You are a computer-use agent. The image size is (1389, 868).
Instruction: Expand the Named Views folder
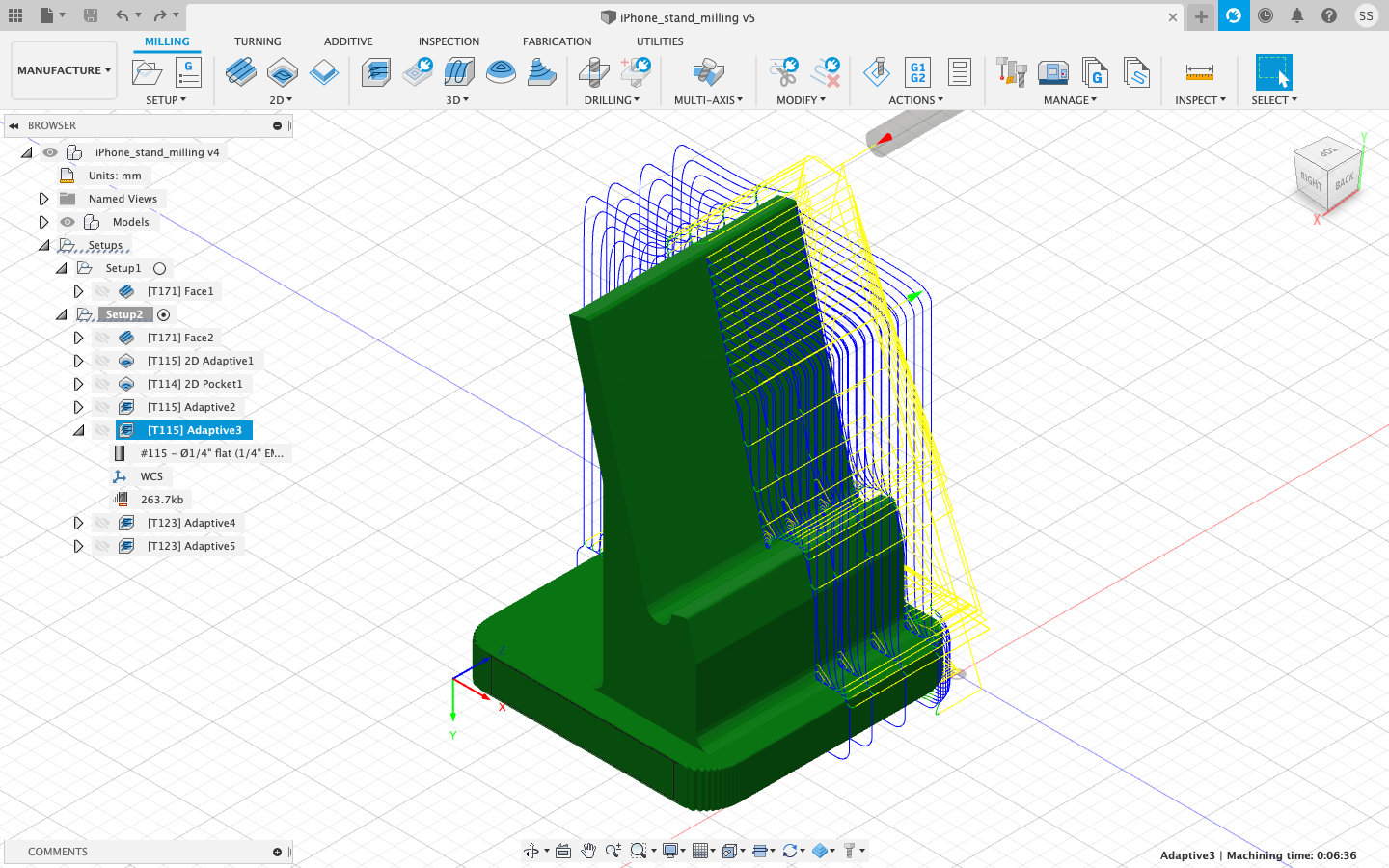coord(43,199)
